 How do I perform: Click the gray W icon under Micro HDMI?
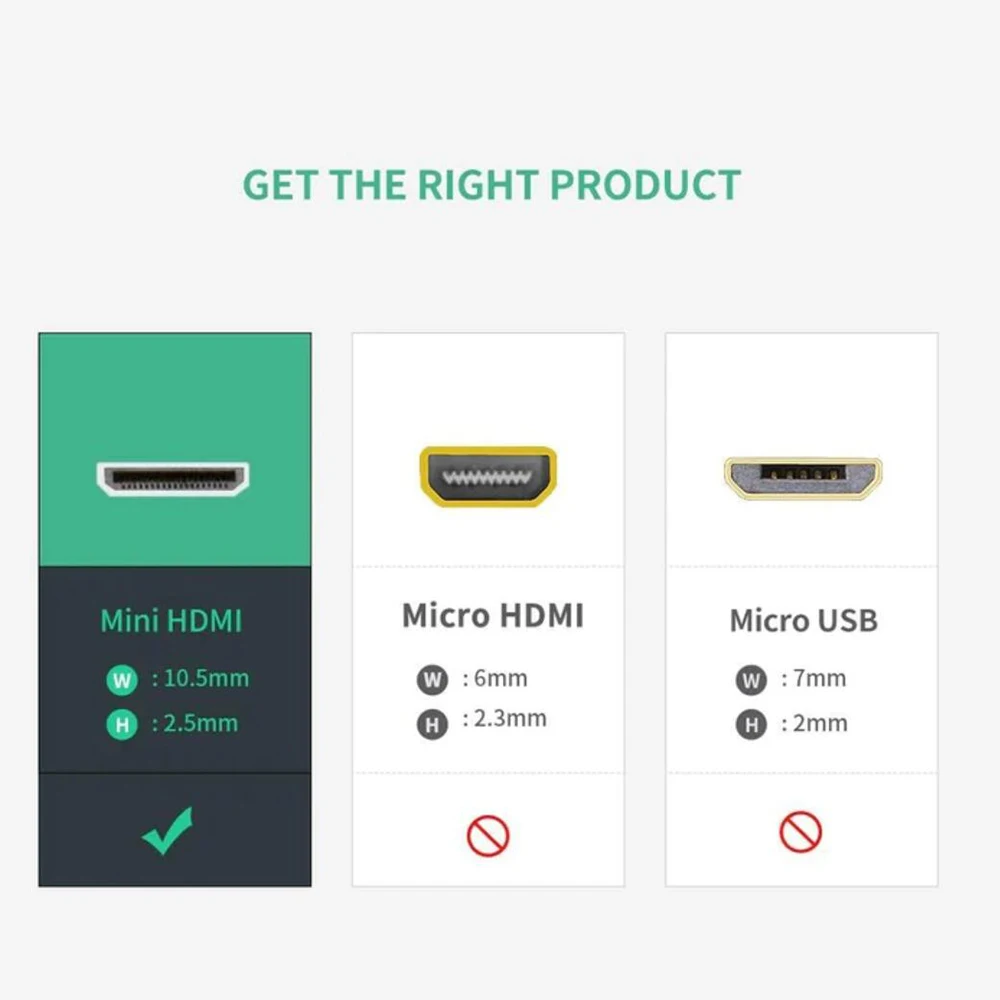pyautogui.click(x=432, y=680)
